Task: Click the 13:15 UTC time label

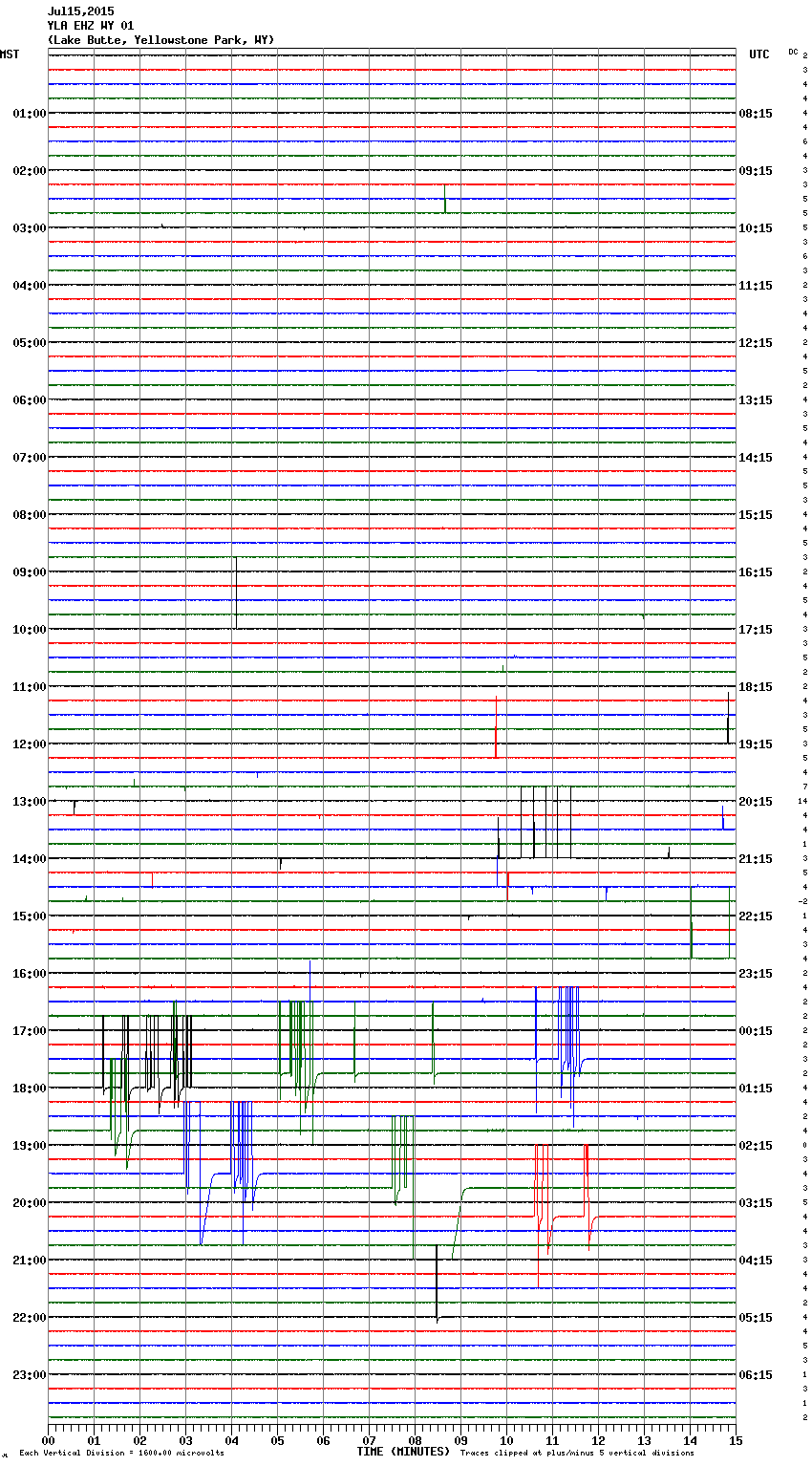Action: pos(756,400)
